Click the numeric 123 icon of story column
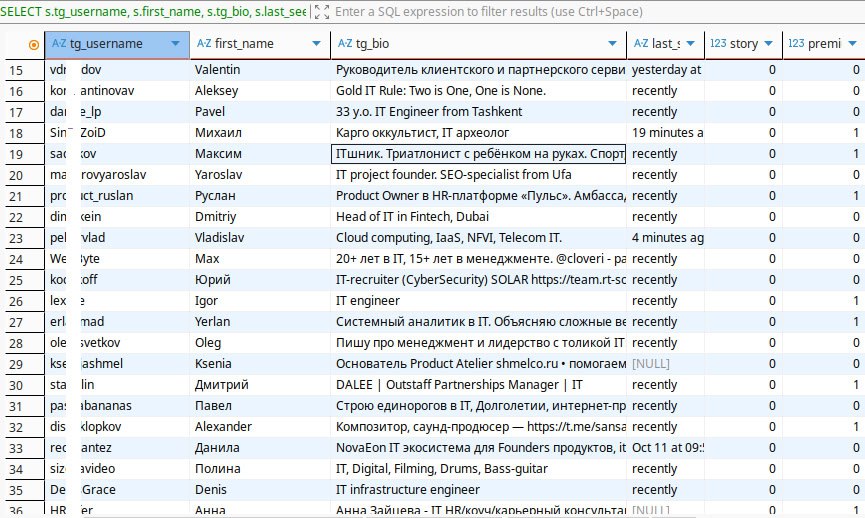Screen dimensions: 865x518 [717, 44]
